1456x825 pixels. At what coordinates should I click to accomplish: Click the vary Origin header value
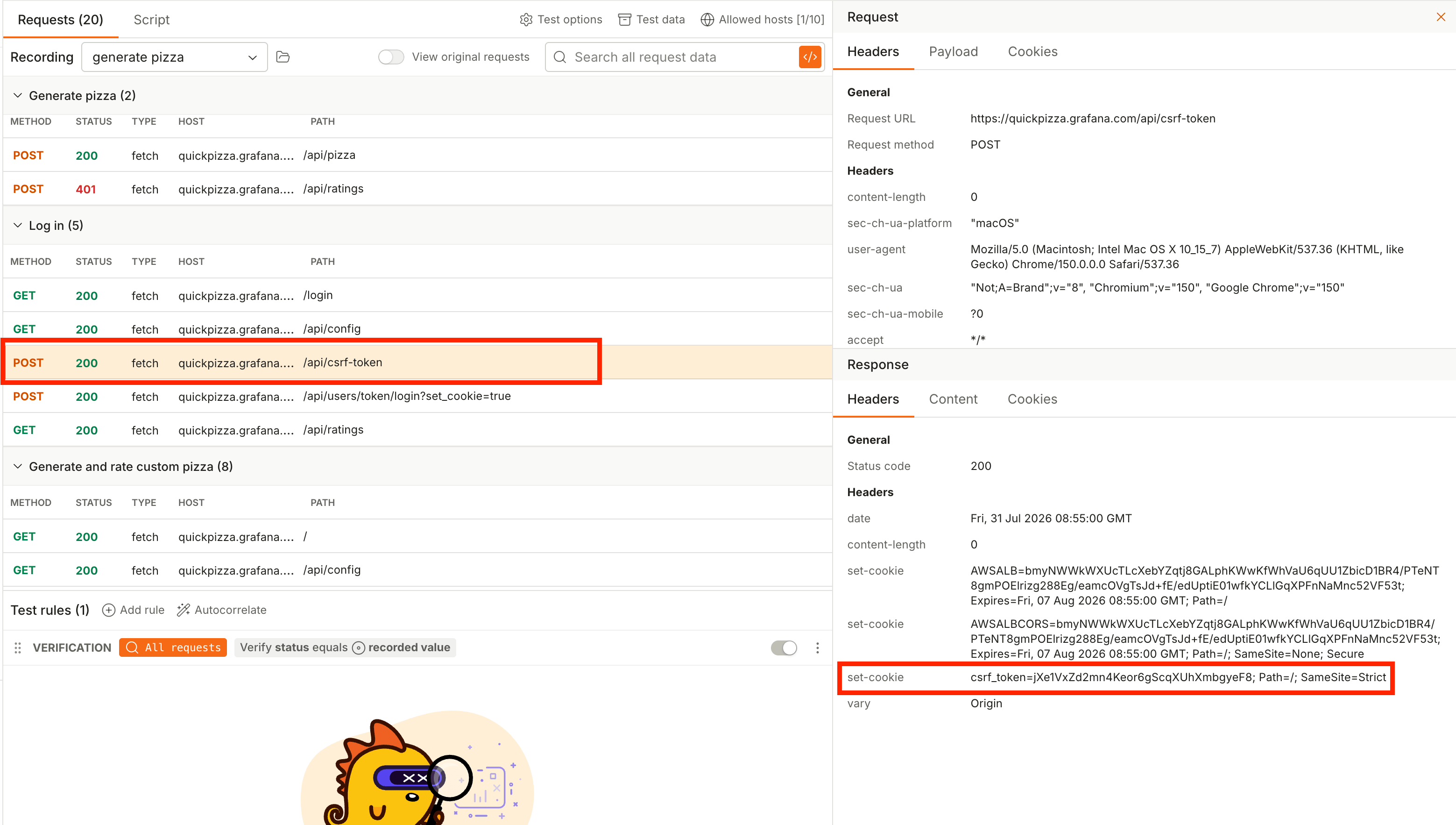click(x=986, y=703)
